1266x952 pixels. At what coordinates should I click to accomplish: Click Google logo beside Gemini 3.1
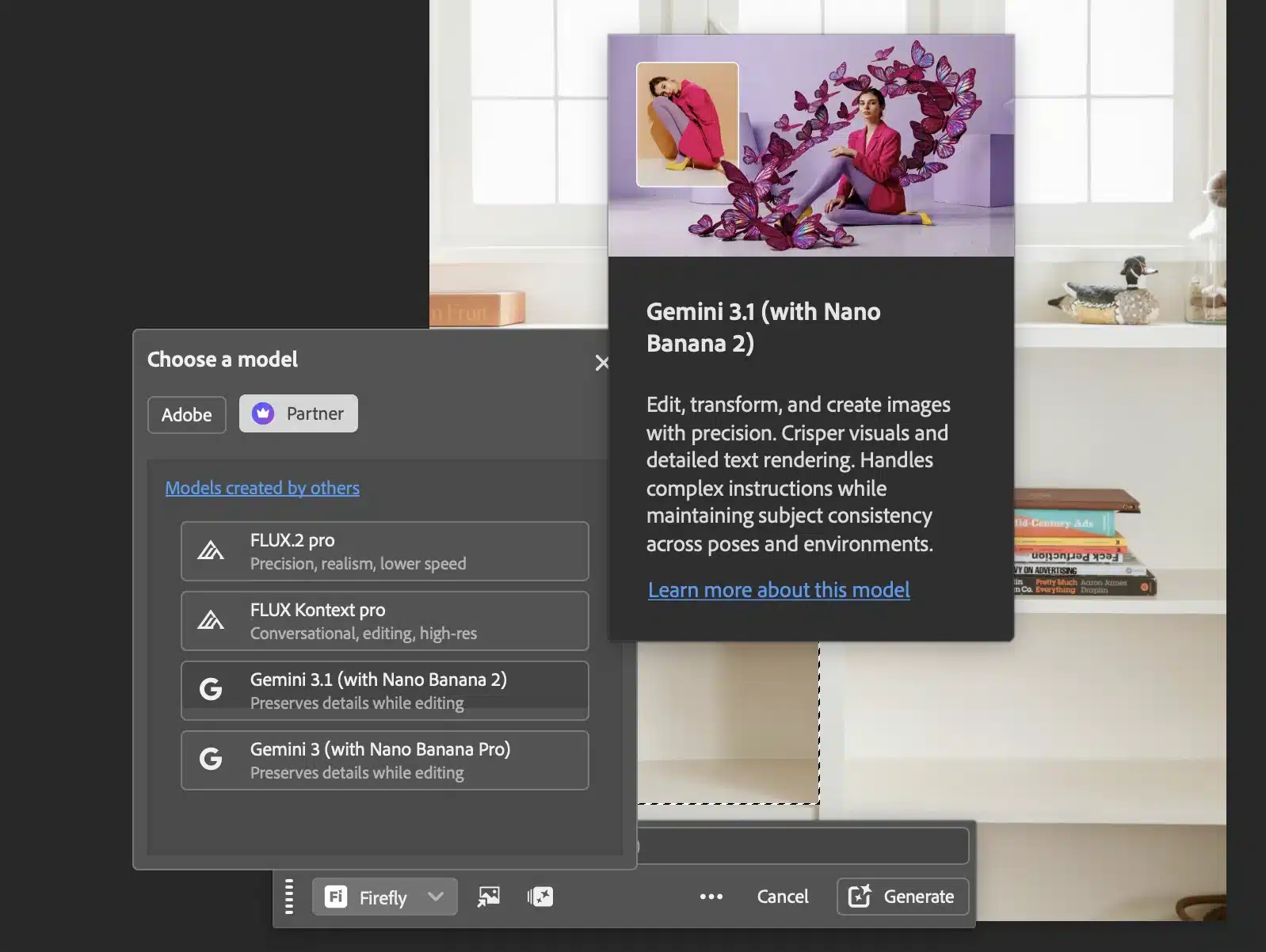[x=211, y=689]
